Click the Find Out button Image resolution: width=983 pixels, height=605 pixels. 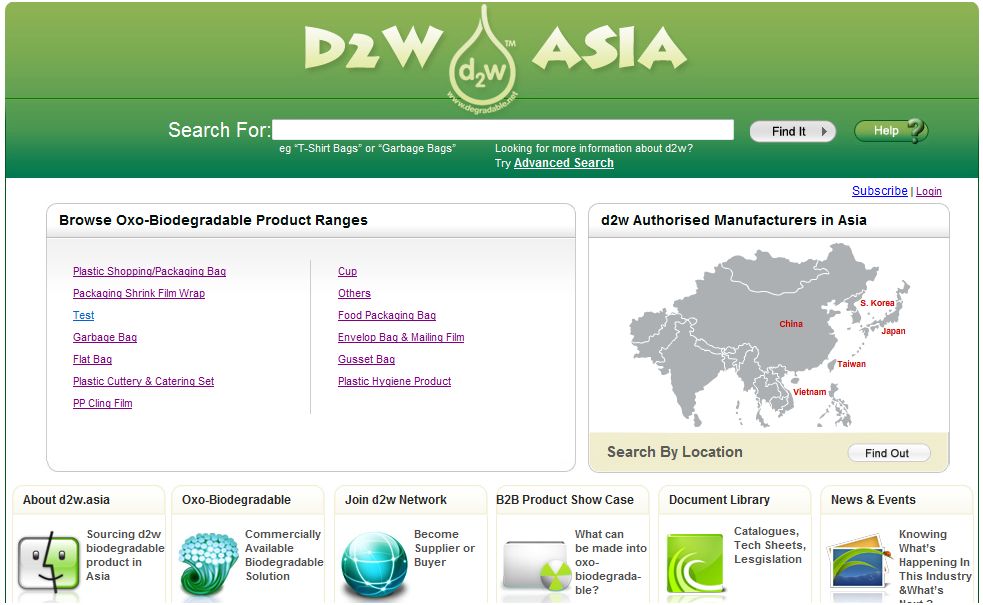tap(888, 453)
